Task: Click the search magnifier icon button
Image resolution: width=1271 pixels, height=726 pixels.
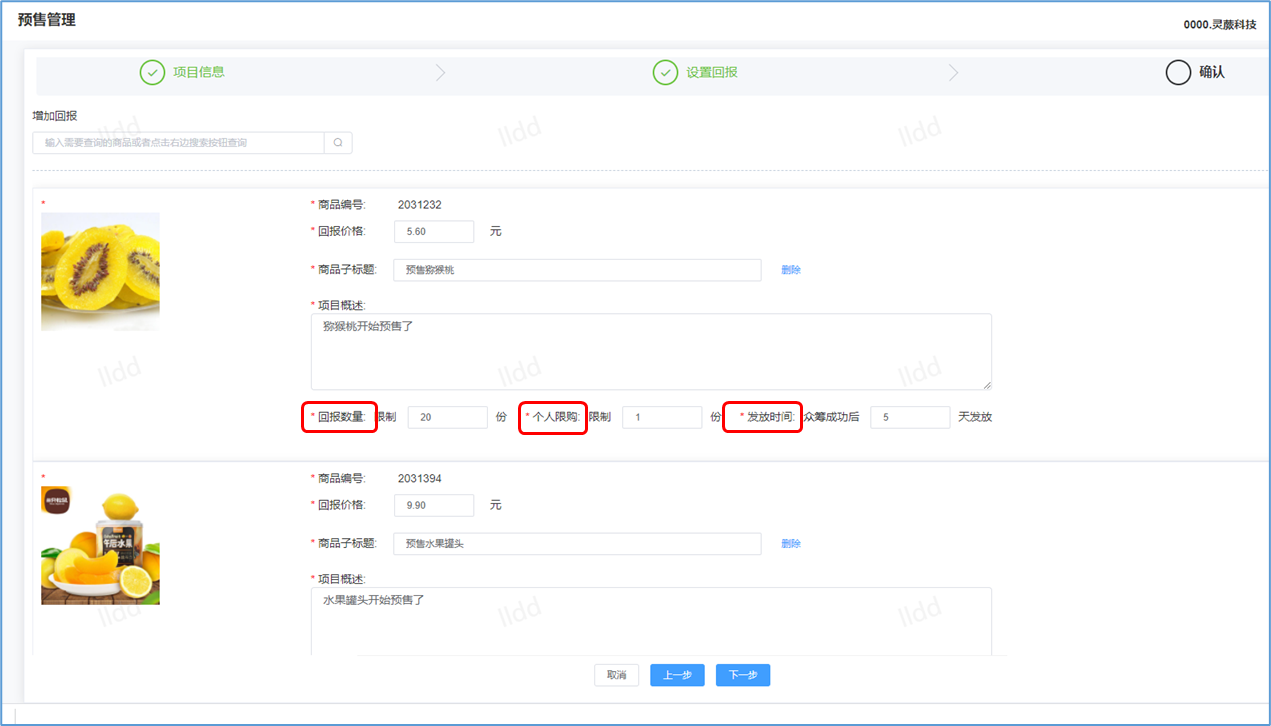Action: (x=338, y=143)
